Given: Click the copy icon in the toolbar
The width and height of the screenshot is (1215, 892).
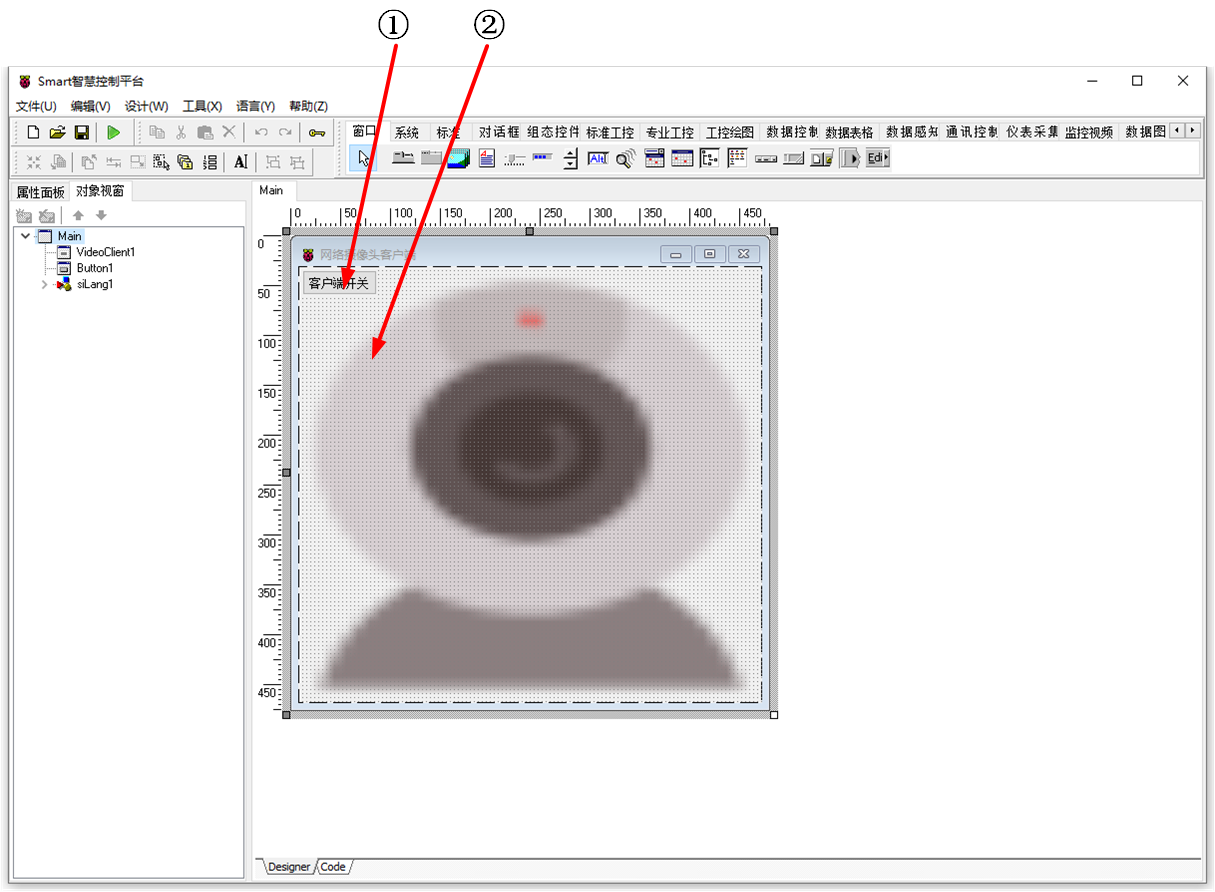Looking at the screenshot, I should click(x=156, y=132).
